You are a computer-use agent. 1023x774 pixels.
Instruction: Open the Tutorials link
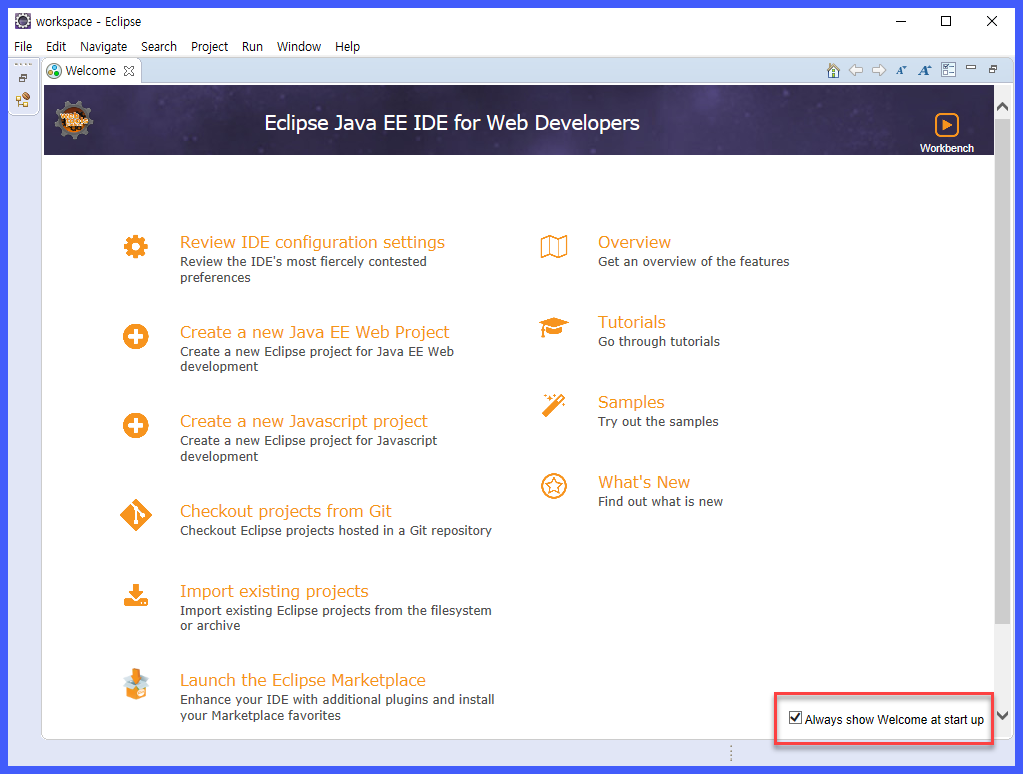coord(632,322)
